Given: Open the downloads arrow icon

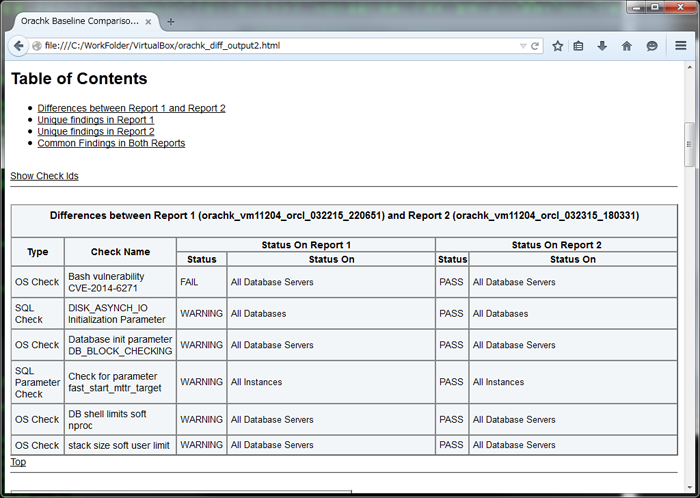Looking at the screenshot, I should [602, 46].
